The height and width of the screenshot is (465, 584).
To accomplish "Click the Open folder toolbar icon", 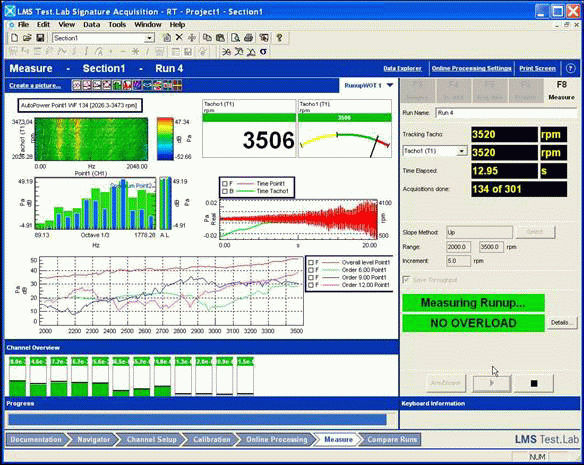I will pos(27,38).
